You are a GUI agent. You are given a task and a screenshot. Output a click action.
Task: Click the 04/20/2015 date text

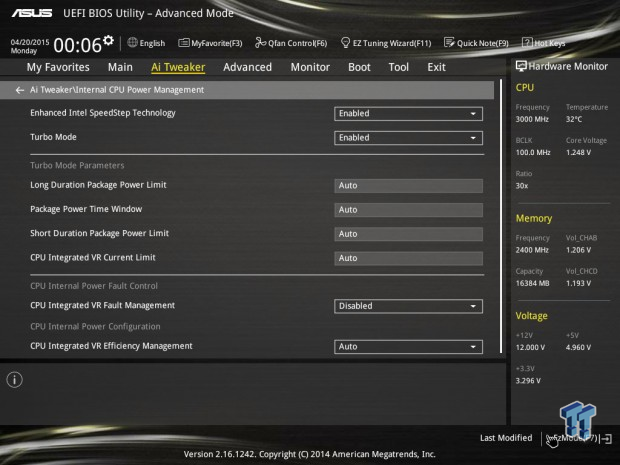(x=30, y=42)
